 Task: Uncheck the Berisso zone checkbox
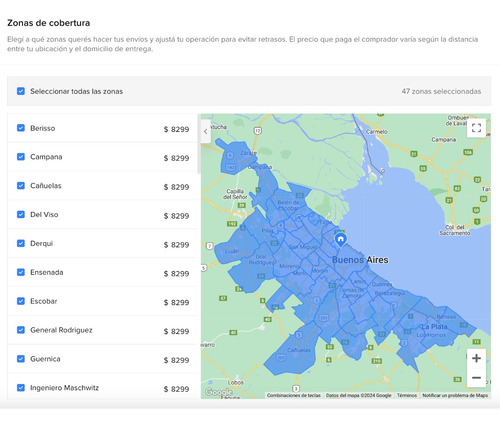21,128
